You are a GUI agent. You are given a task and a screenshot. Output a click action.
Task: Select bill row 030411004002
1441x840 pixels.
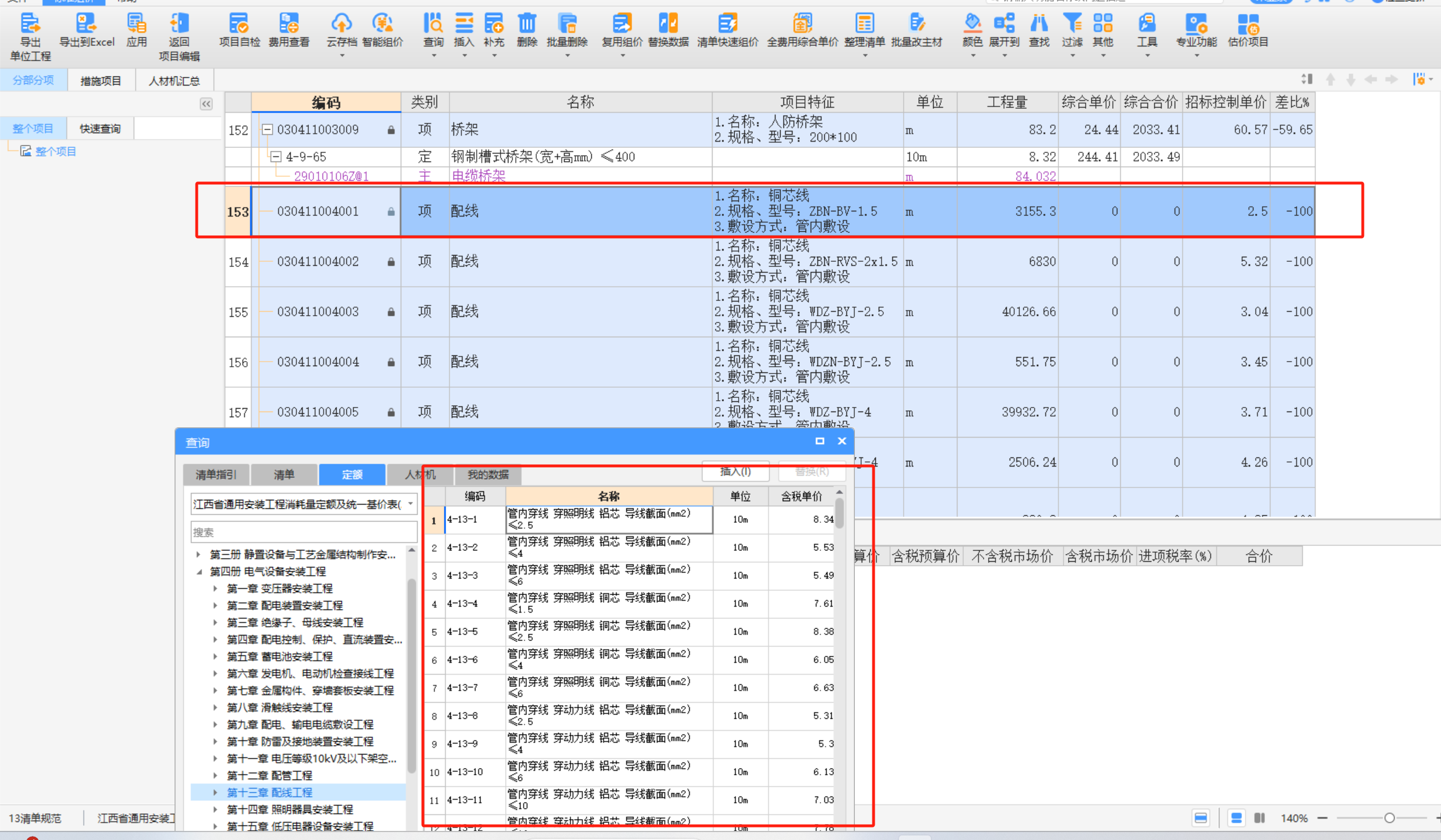(770, 261)
